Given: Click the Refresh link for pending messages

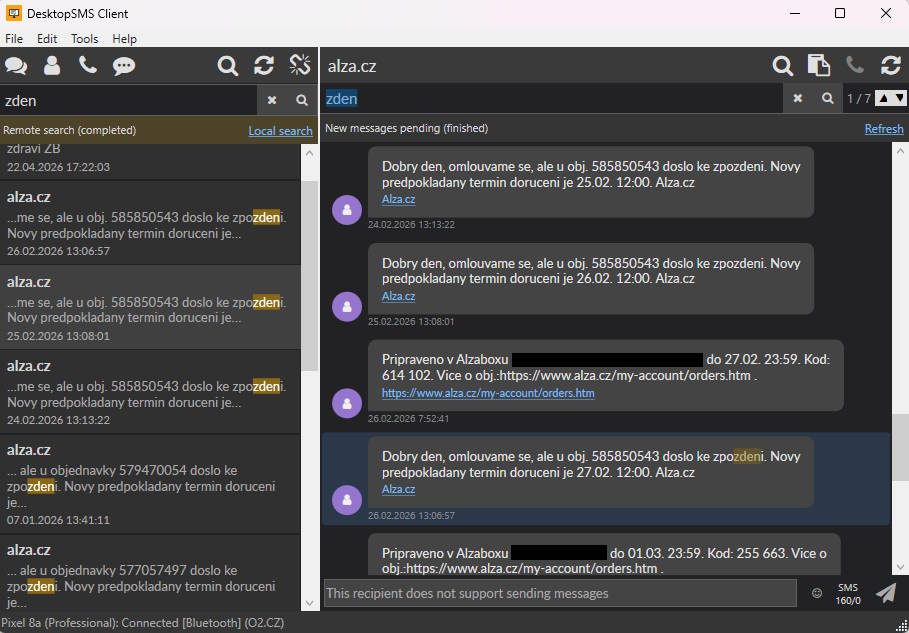Looking at the screenshot, I should pos(883,129).
